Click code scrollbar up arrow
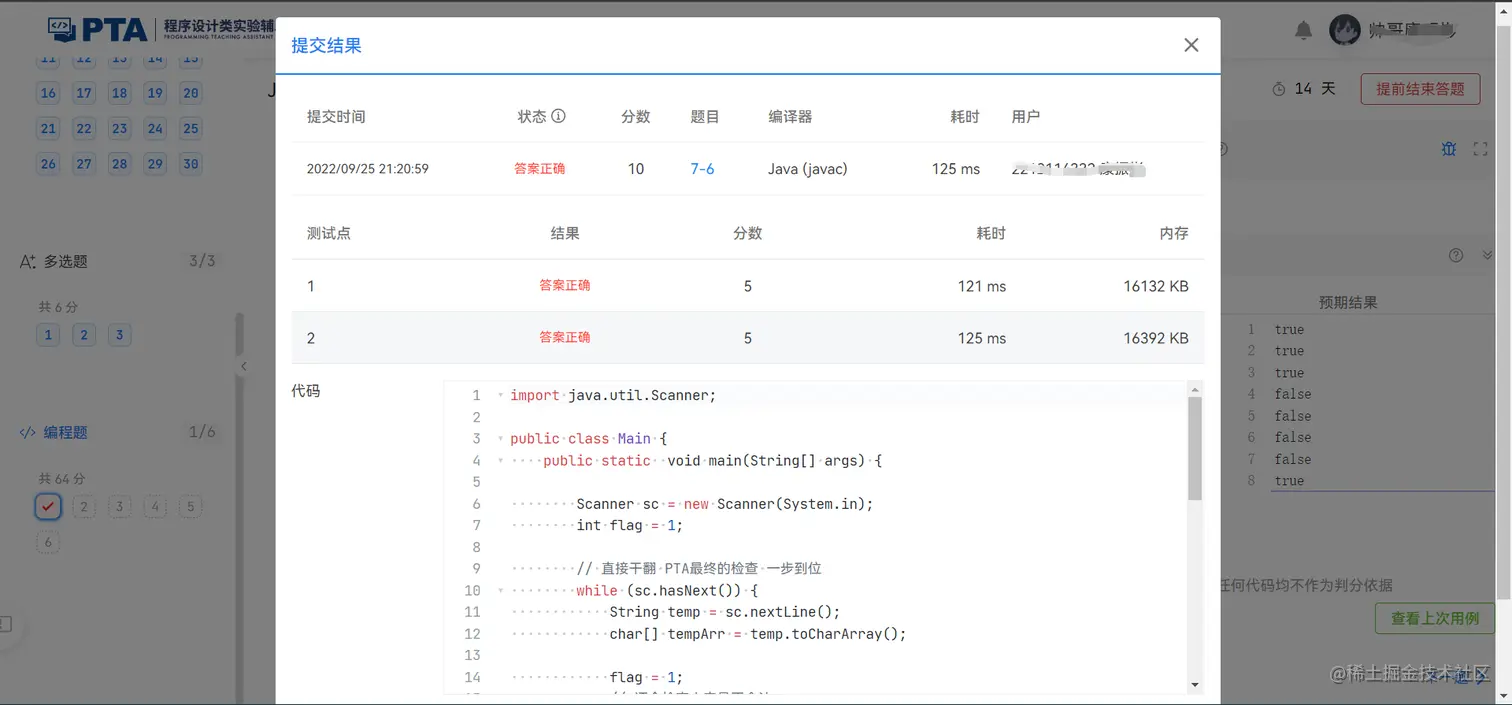 (1194, 388)
